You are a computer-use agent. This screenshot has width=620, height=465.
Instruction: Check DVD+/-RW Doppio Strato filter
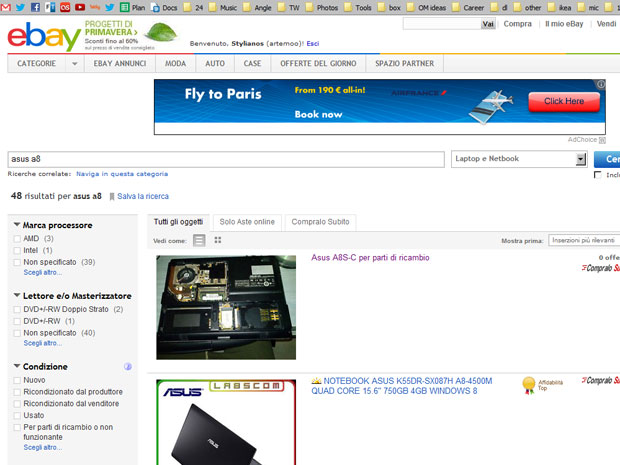point(17,310)
